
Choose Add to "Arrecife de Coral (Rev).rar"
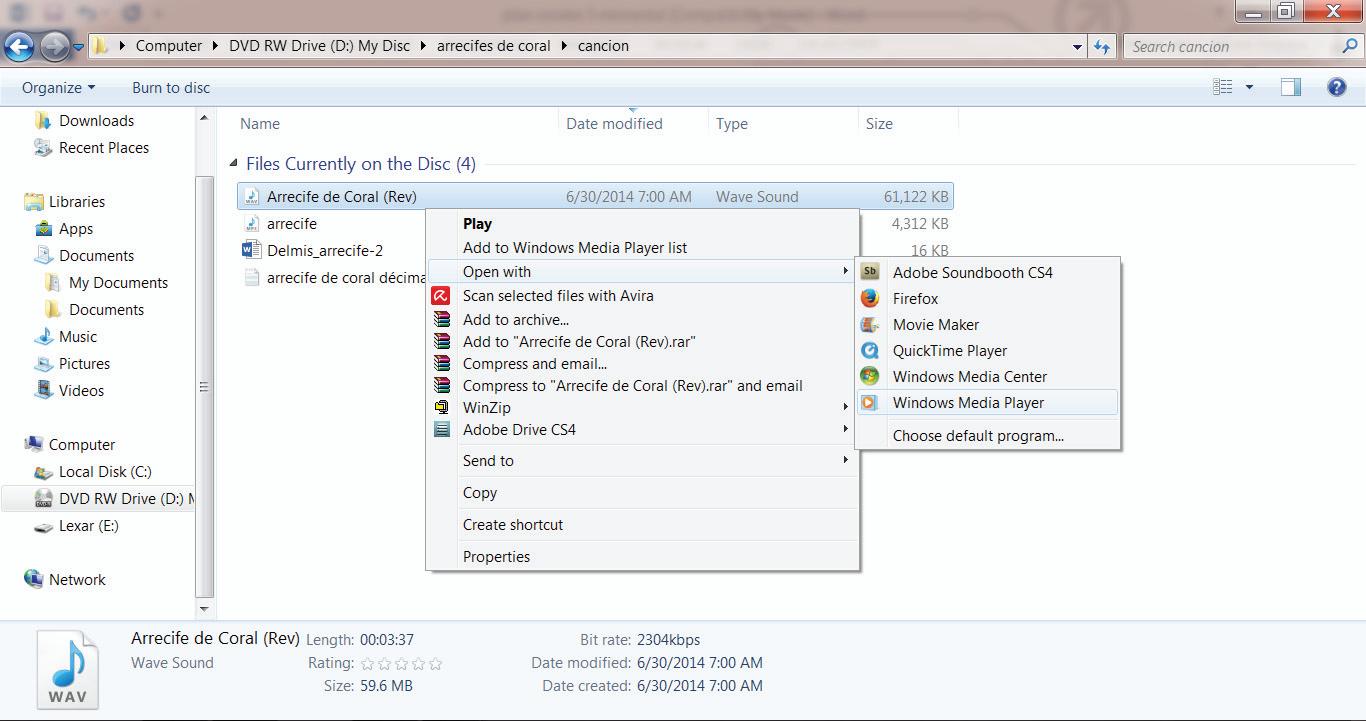(643, 342)
